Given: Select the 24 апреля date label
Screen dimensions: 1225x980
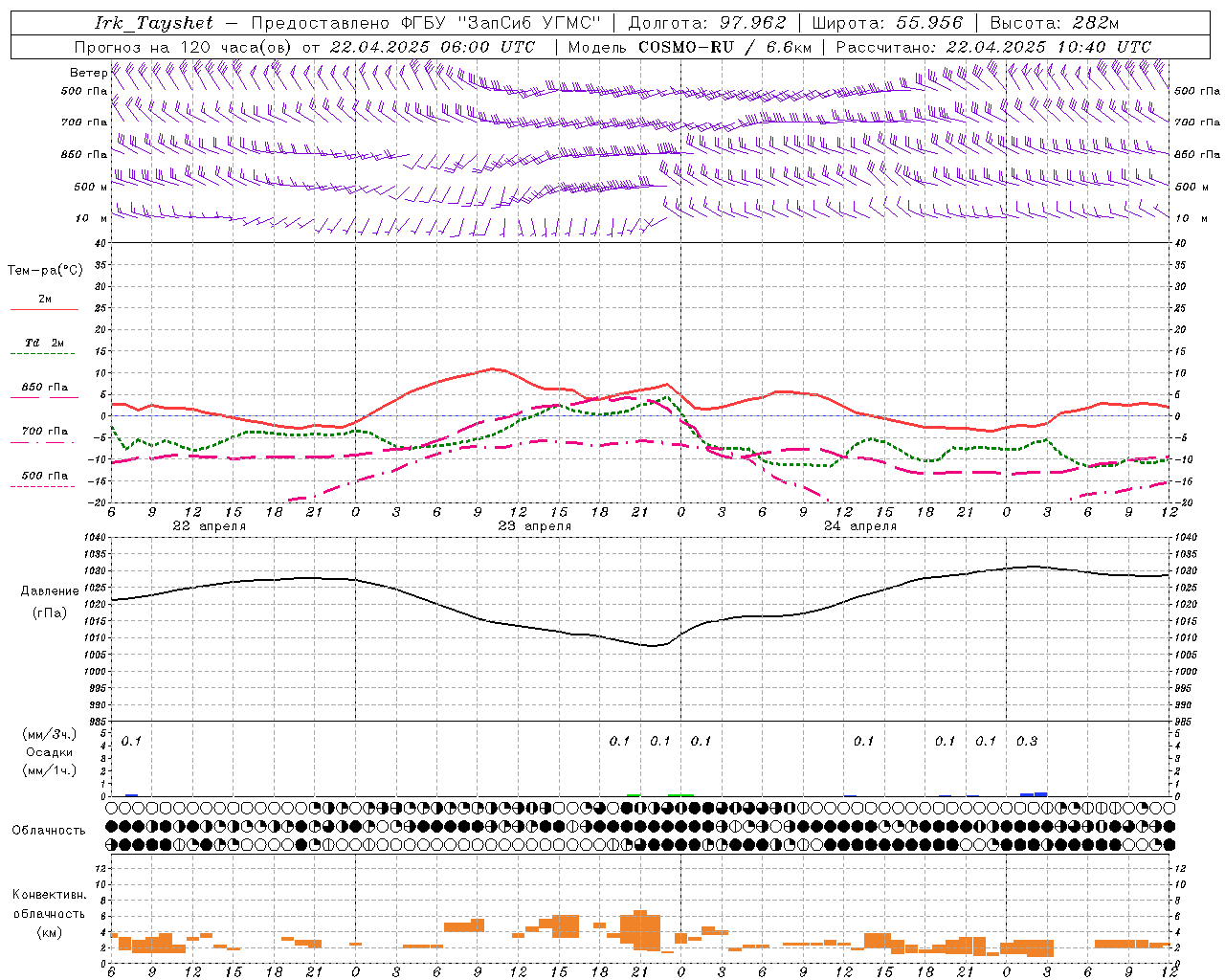Looking at the screenshot, I should click(860, 526).
